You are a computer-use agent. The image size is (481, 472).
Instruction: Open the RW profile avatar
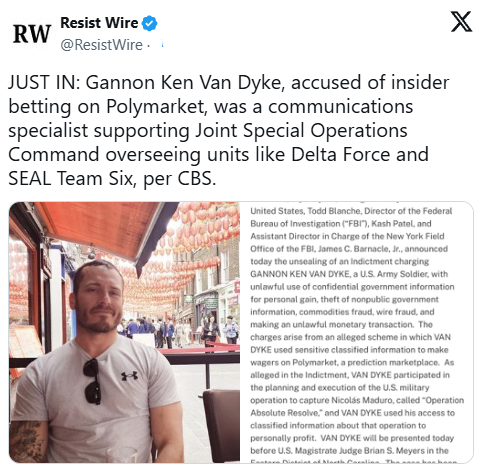click(x=32, y=34)
